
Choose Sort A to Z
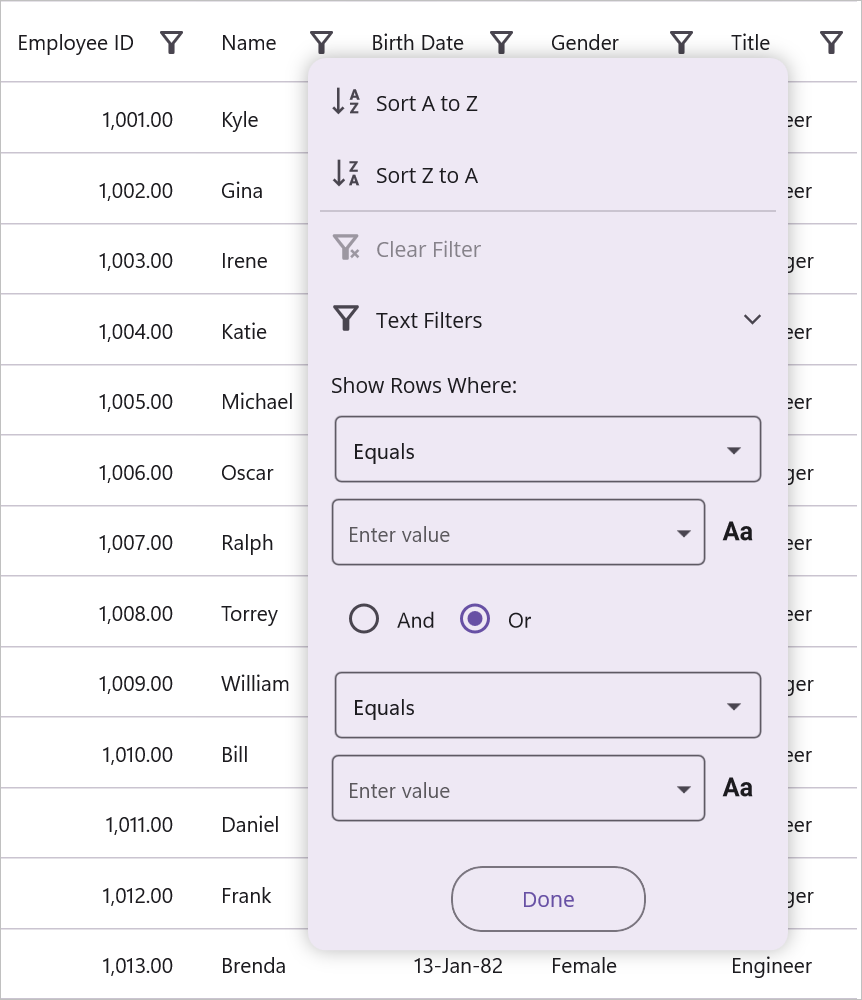427,103
